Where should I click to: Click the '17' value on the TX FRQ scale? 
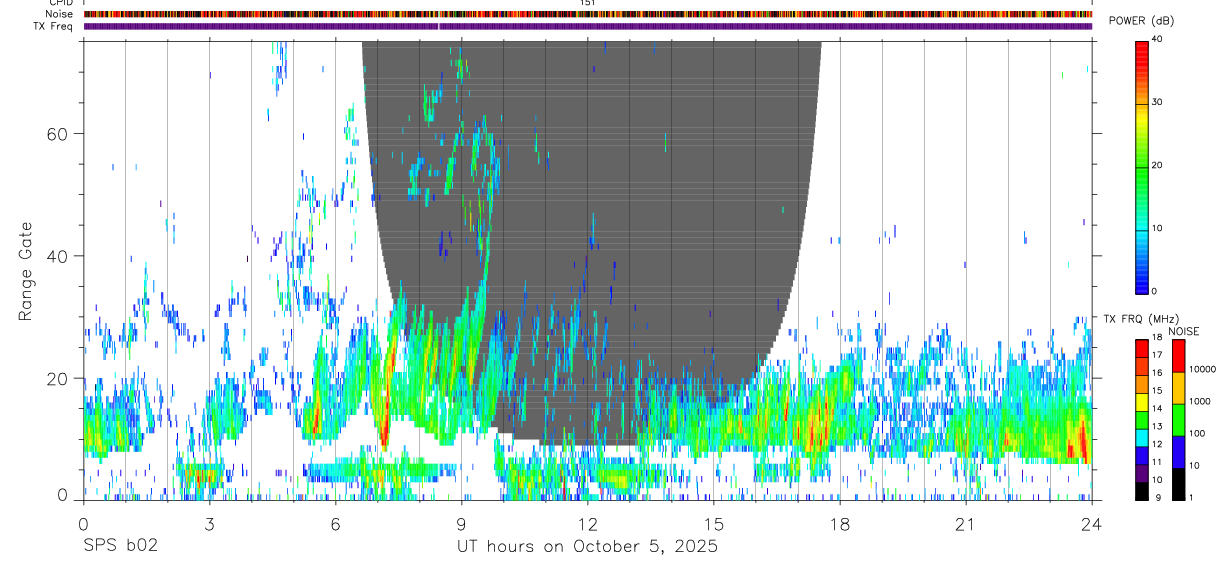(1156, 355)
